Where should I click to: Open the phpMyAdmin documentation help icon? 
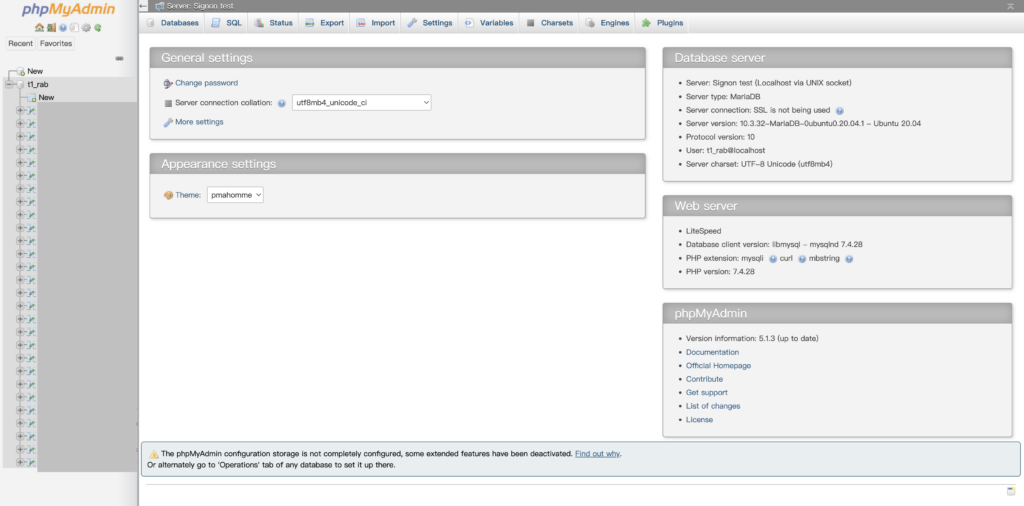[62, 28]
